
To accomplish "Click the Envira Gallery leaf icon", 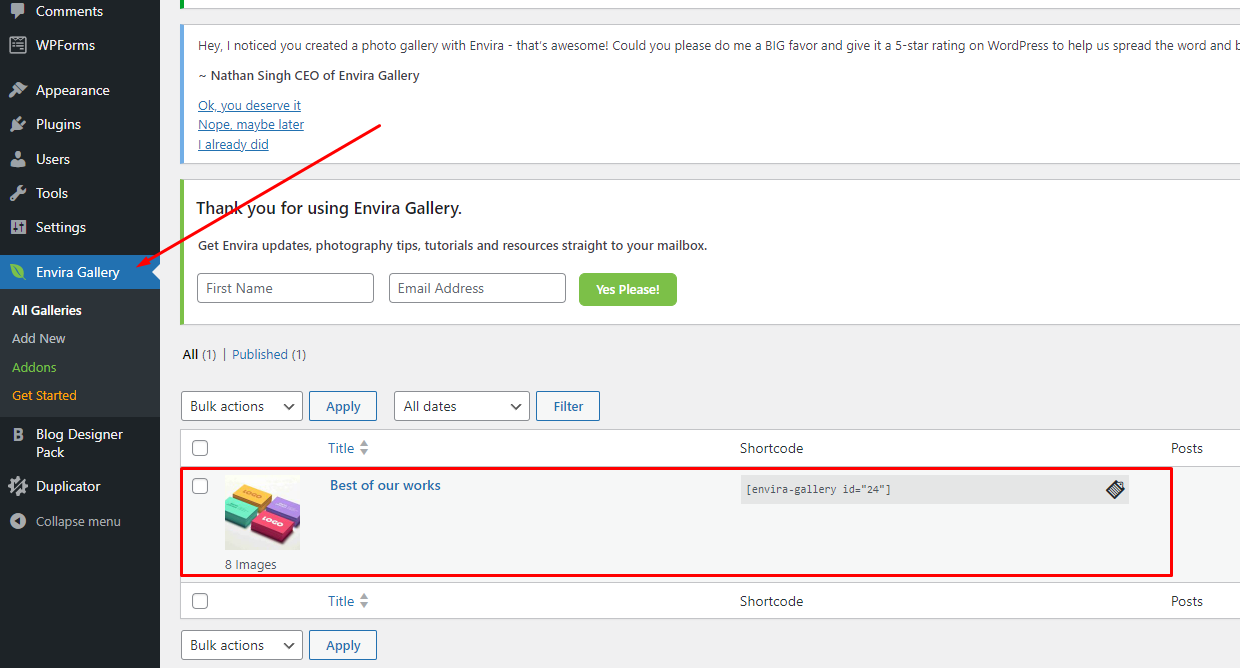I will click(18, 272).
